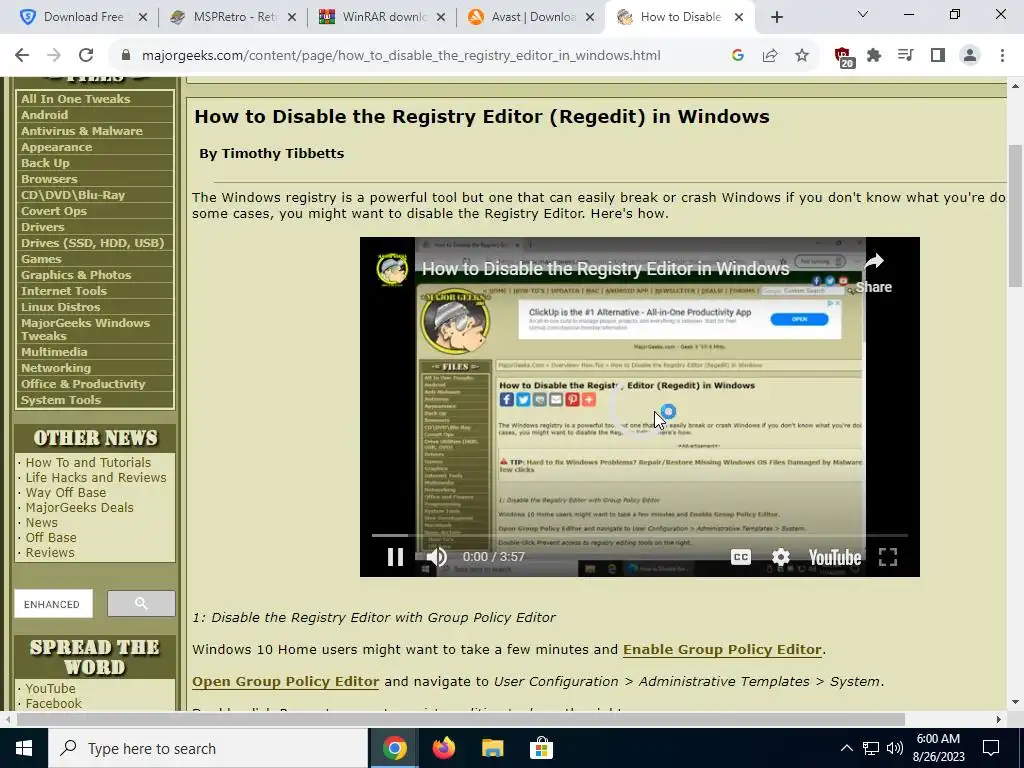This screenshot has height=768, width=1024.
Task: Open the Chrome profile avatar
Action: pyautogui.click(x=970, y=56)
